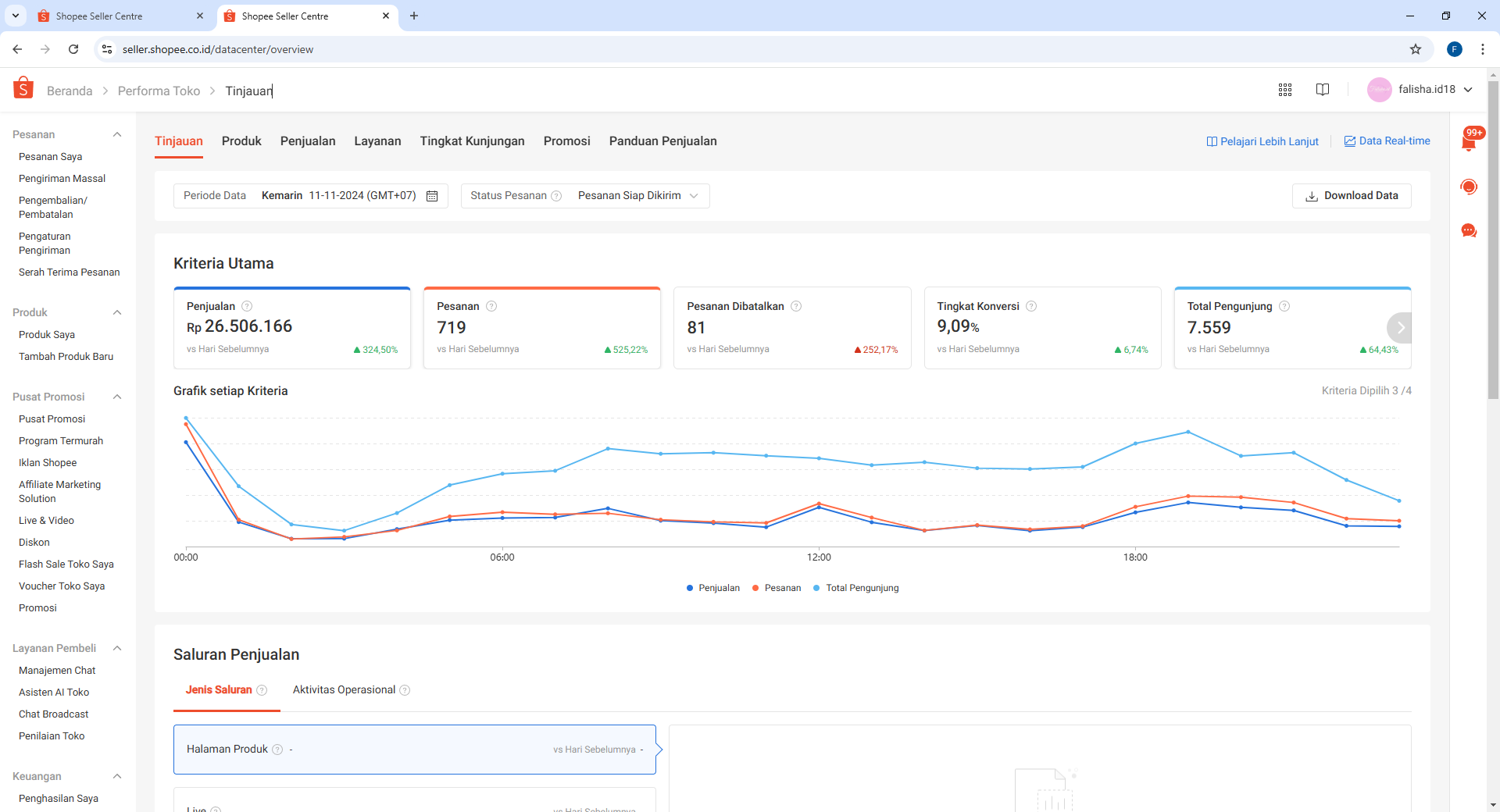Screen dimensions: 1500x812
Task: Click the Shopee logo icon
Action: pos(23,88)
